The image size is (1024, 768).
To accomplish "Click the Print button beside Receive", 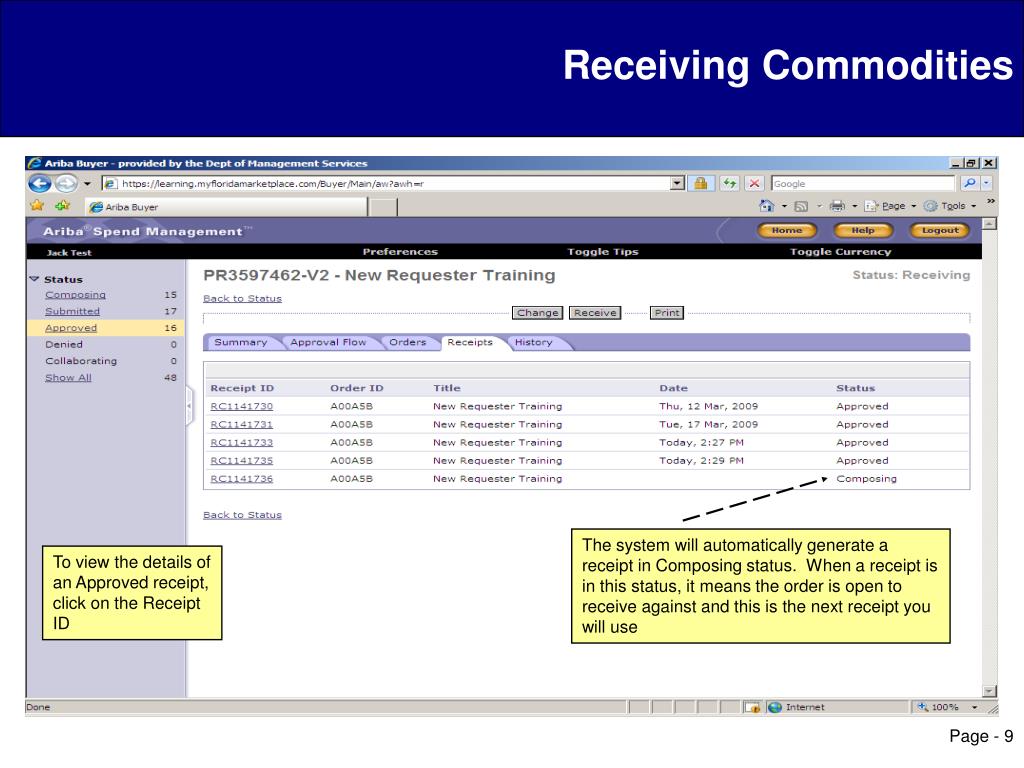I will pos(667,313).
